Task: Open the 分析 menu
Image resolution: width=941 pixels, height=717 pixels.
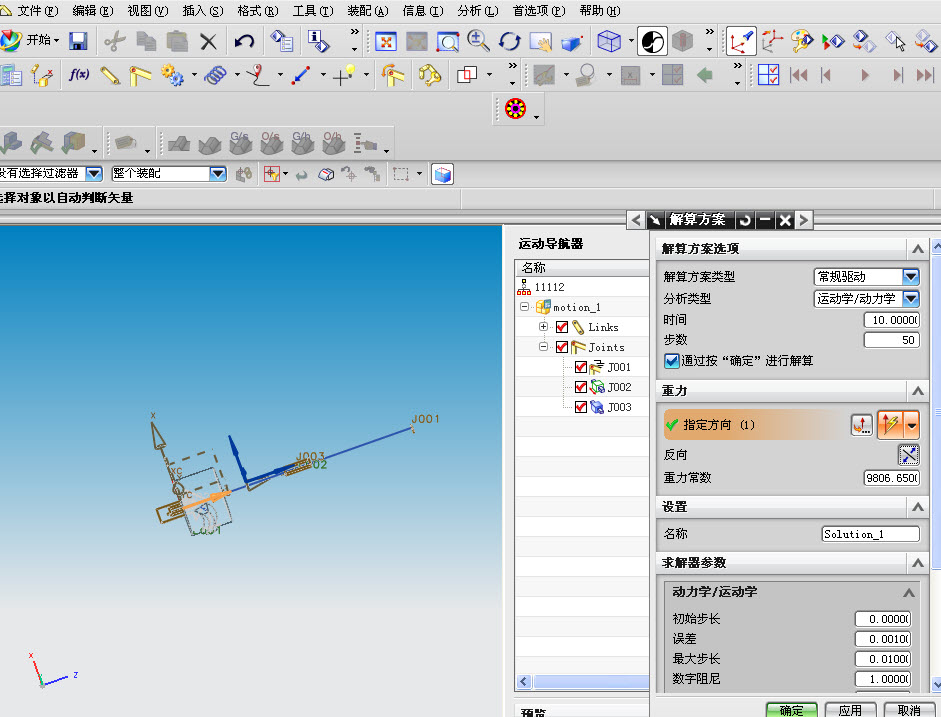Action: (478, 11)
